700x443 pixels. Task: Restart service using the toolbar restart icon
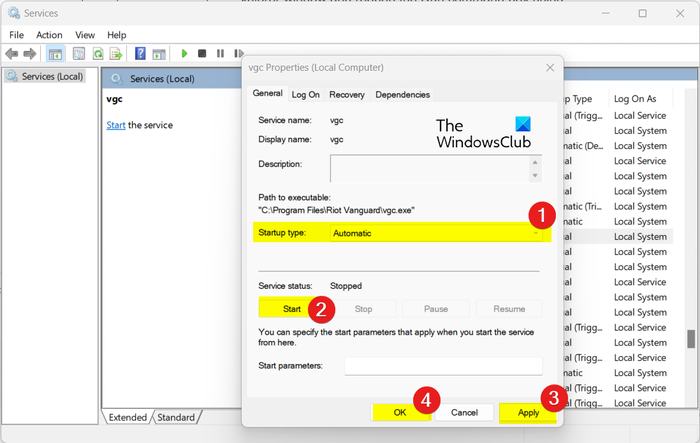(x=238, y=54)
